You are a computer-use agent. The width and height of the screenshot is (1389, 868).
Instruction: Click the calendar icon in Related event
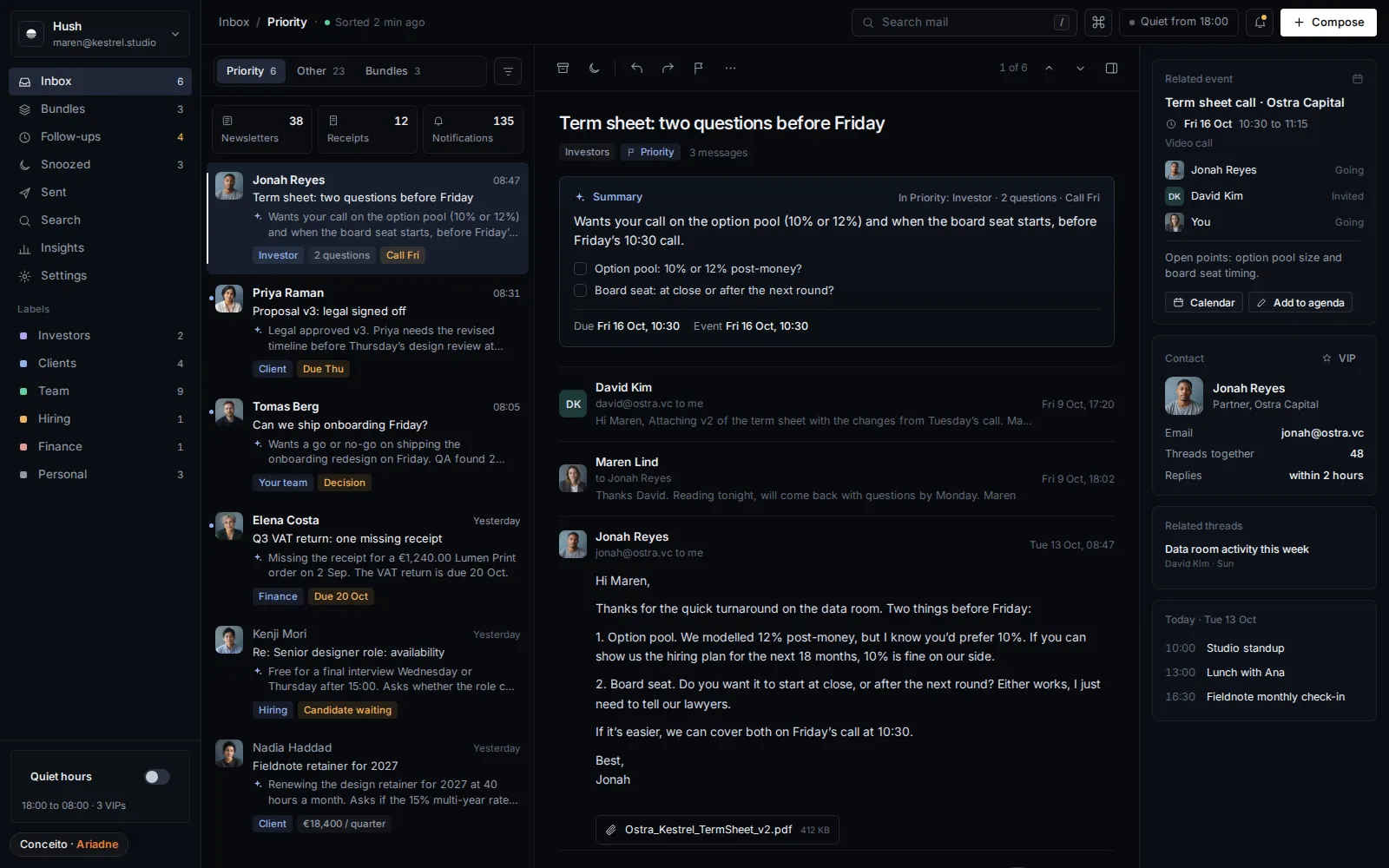[x=1358, y=79]
